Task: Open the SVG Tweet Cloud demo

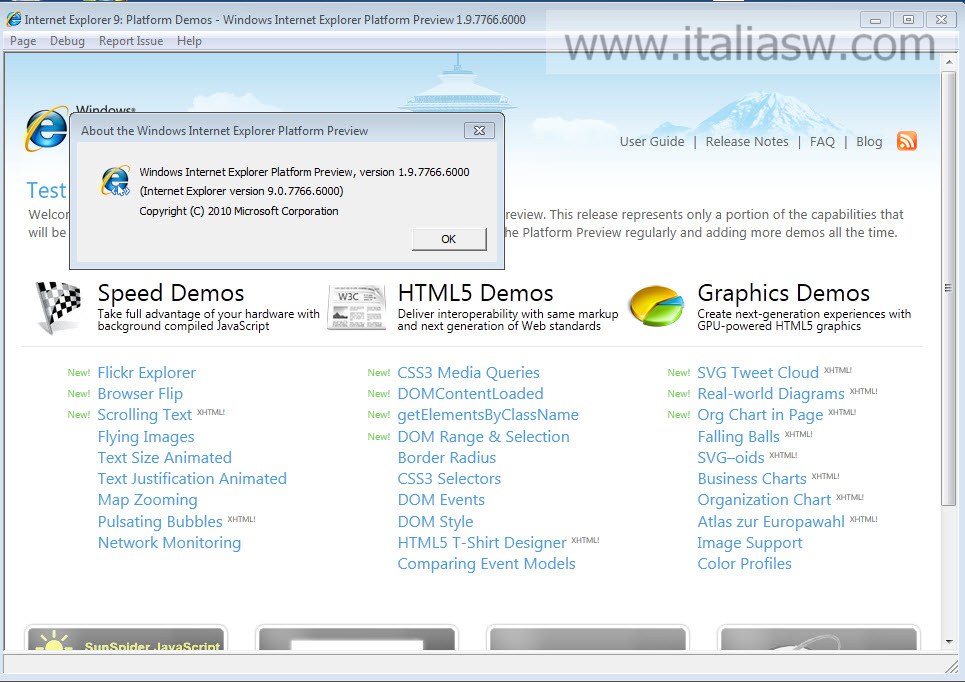Action: click(758, 372)
